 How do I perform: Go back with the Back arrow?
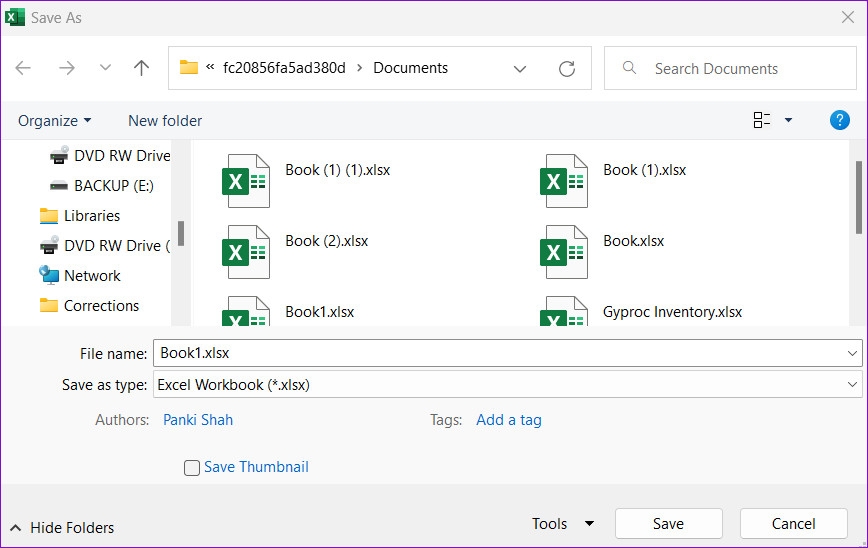(23, 68)
